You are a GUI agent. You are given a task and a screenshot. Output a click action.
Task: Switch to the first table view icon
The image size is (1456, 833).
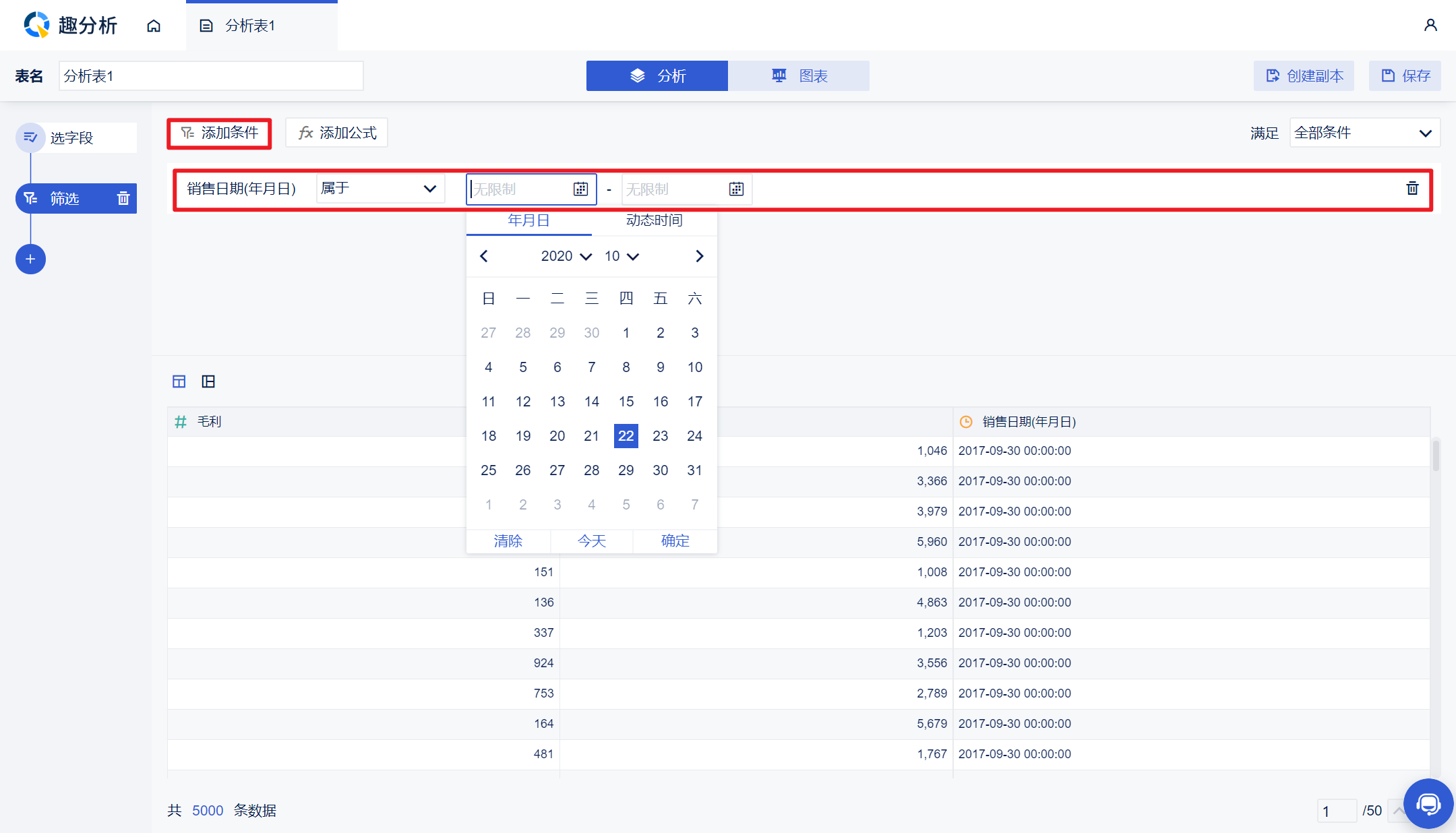[179, 381]
